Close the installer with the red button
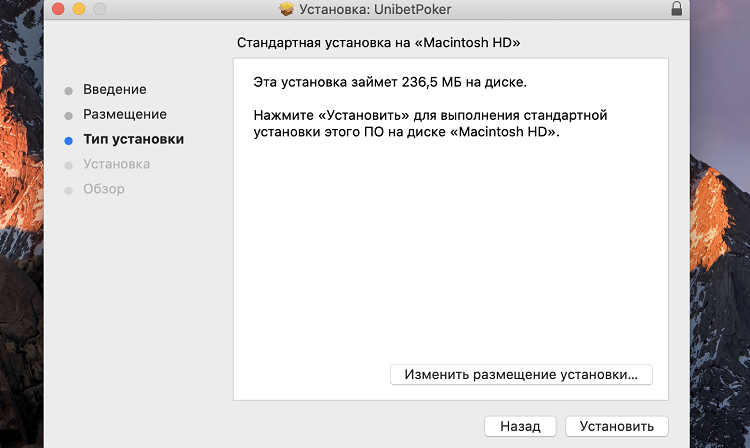750x448 pixels. click(x=57, y=10)
